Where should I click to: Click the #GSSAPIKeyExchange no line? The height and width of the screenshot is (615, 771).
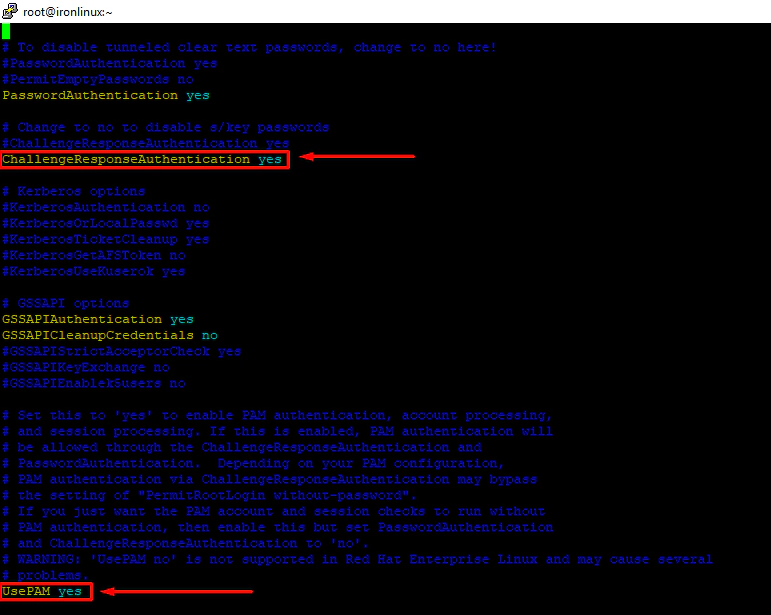(86, 367)
